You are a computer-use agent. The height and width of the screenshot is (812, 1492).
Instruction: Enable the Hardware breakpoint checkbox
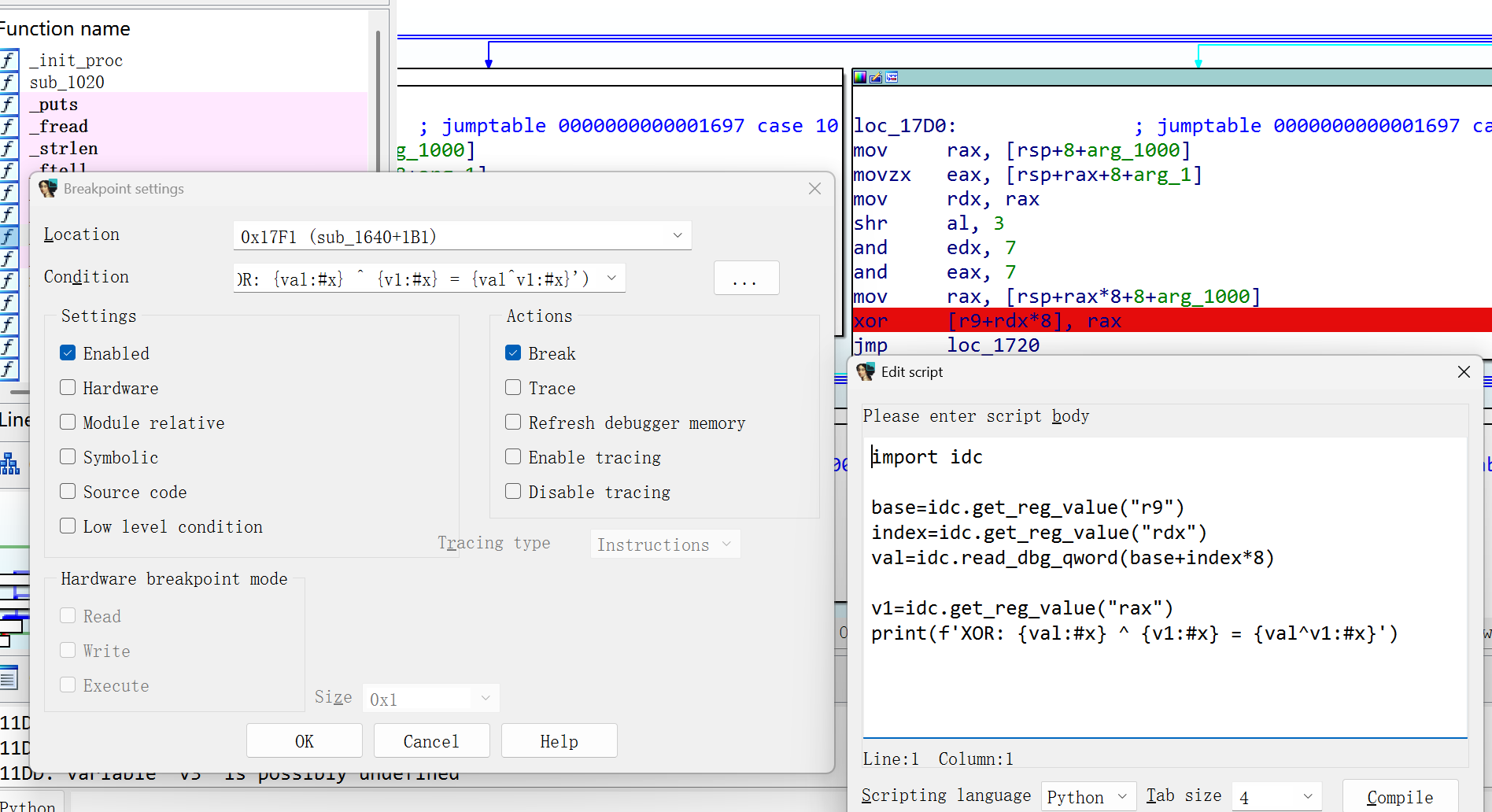tap(68, 388)
